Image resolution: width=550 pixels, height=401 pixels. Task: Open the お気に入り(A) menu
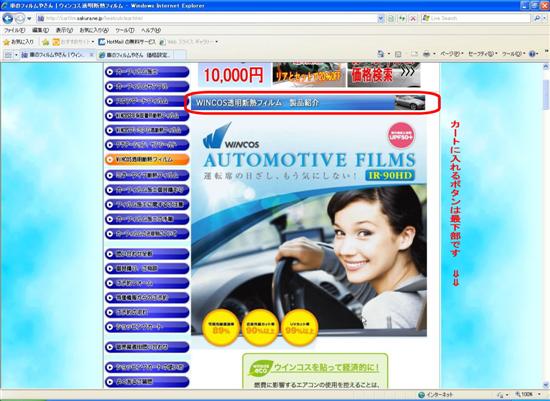(x=94, y=30)
